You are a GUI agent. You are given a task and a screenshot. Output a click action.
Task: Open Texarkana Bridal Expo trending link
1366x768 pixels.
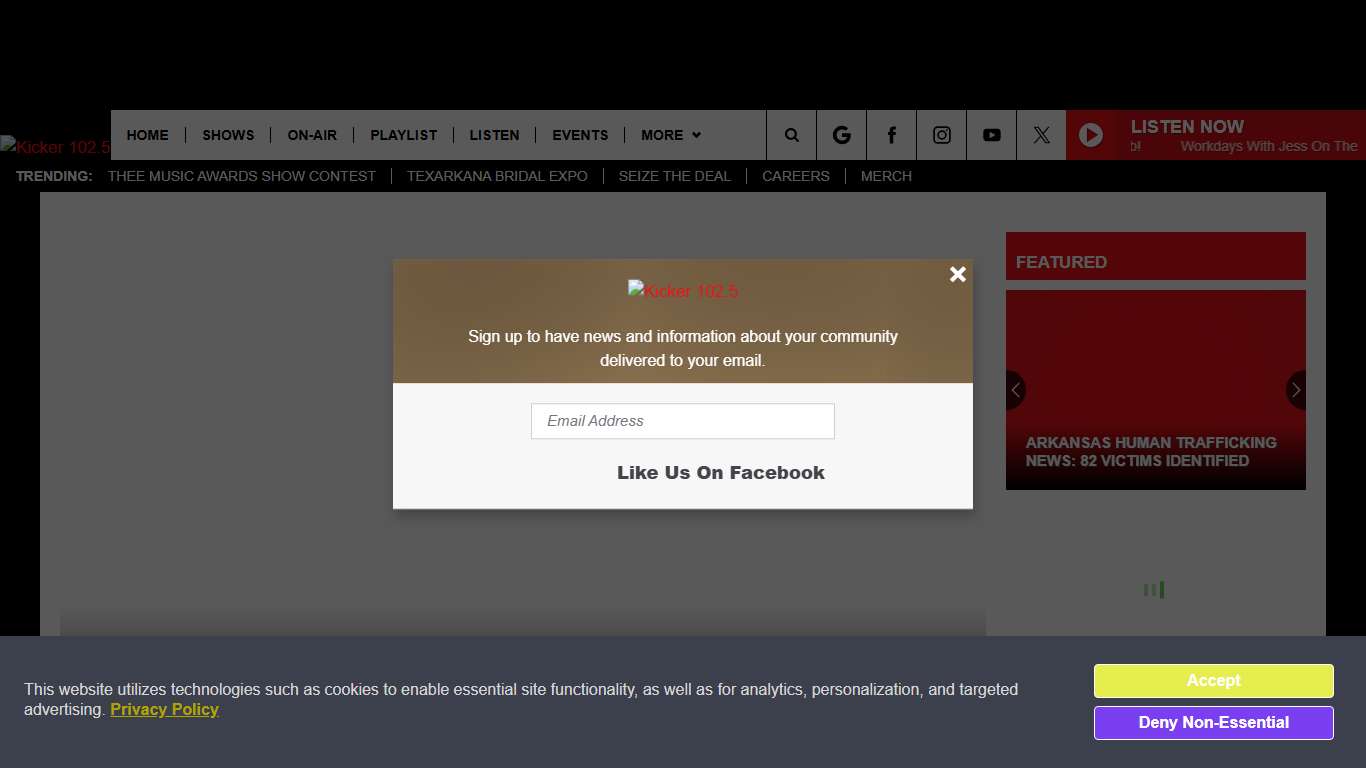tap(497, 176)
